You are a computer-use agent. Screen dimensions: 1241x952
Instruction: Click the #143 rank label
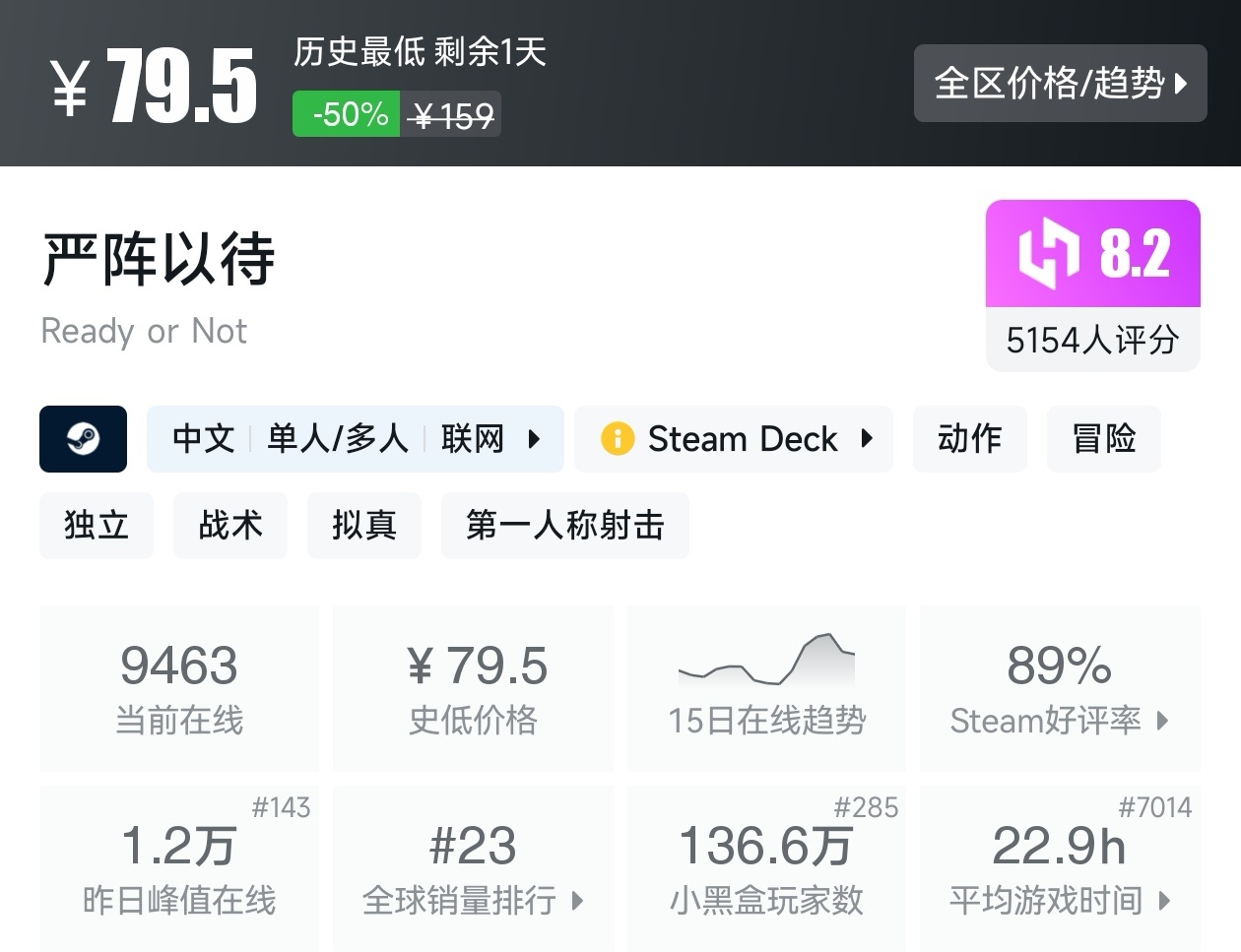(x=281, y=808)
